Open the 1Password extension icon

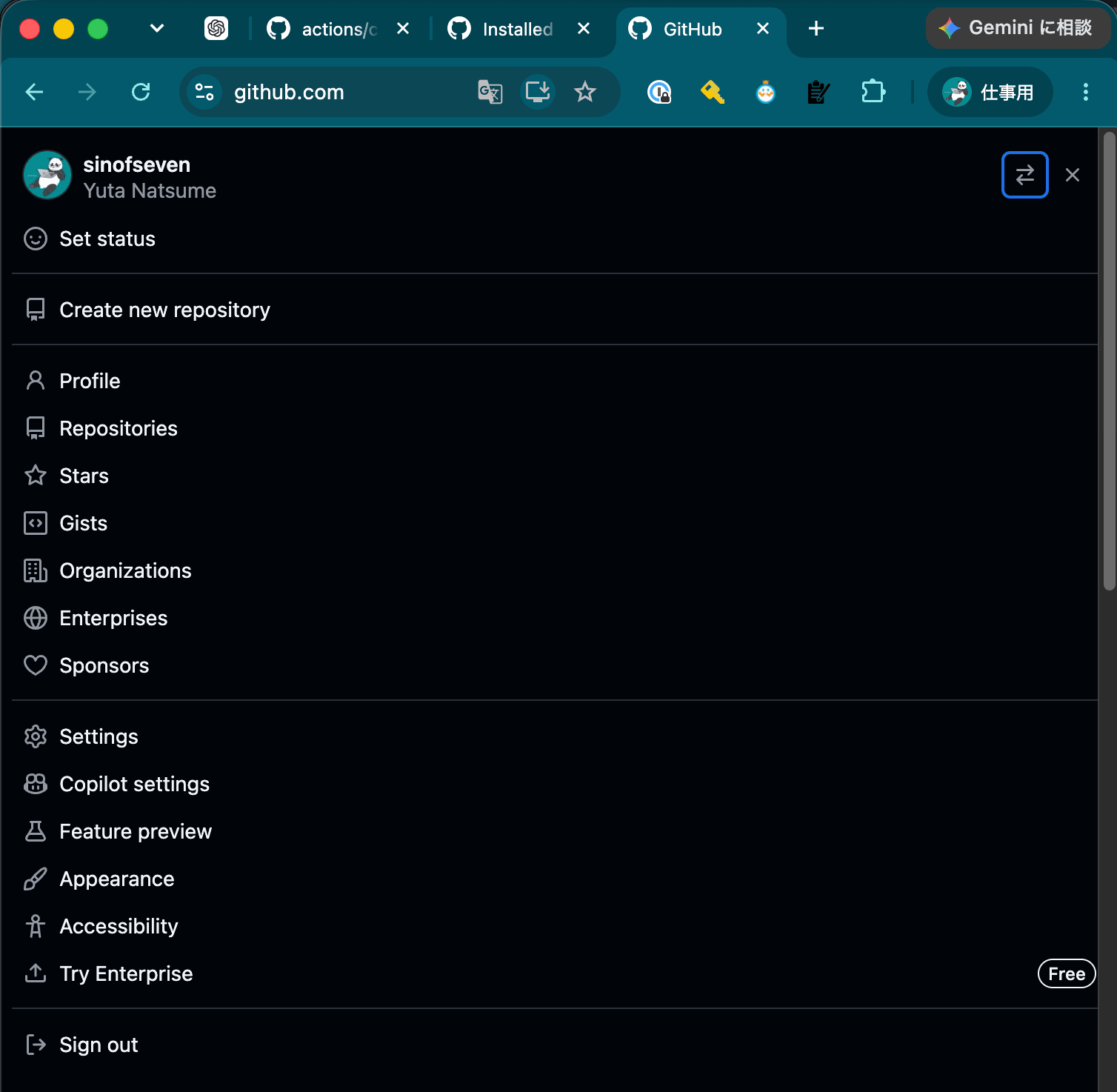click(659, 92)
